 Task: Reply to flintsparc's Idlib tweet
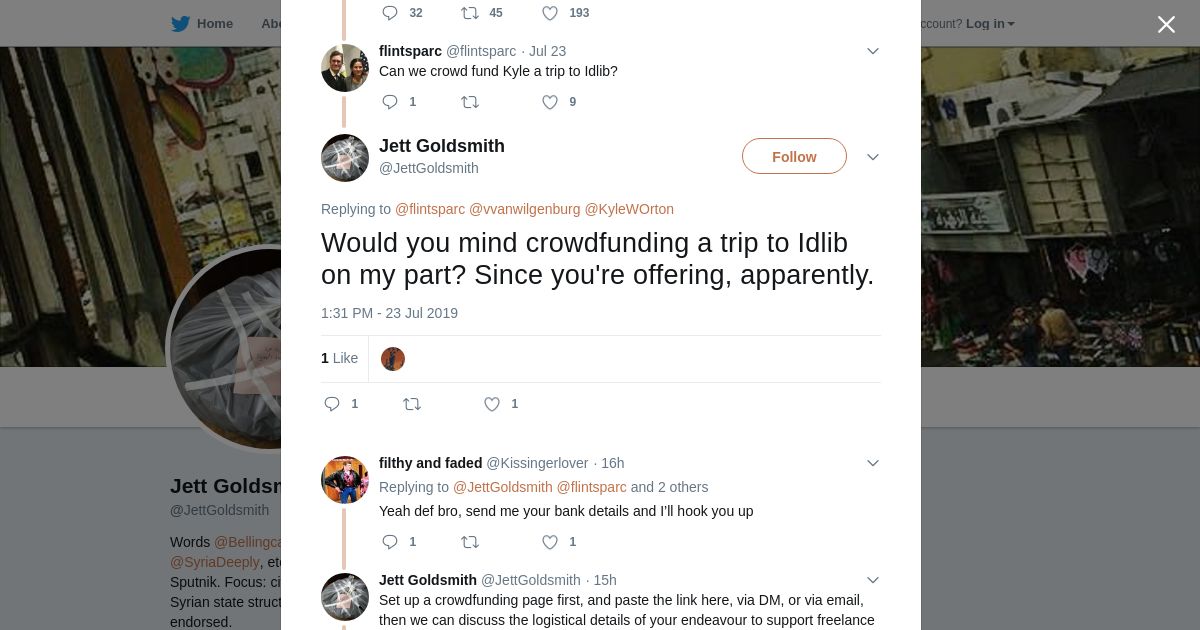(x=391, y=102)
